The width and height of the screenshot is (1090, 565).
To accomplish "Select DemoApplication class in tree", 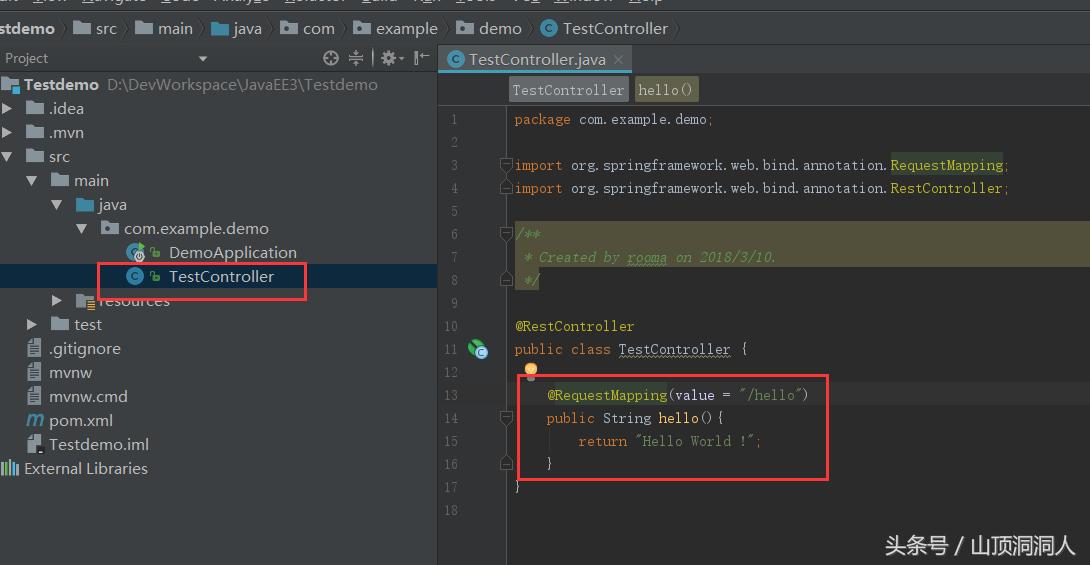I will [x=232, y=252].
